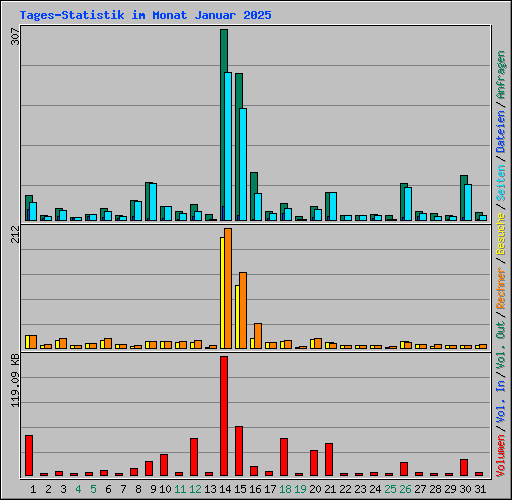The height and width of the screenshot is (500, 512).
Task: Select day label '20' on the axis
Action: 315,489
